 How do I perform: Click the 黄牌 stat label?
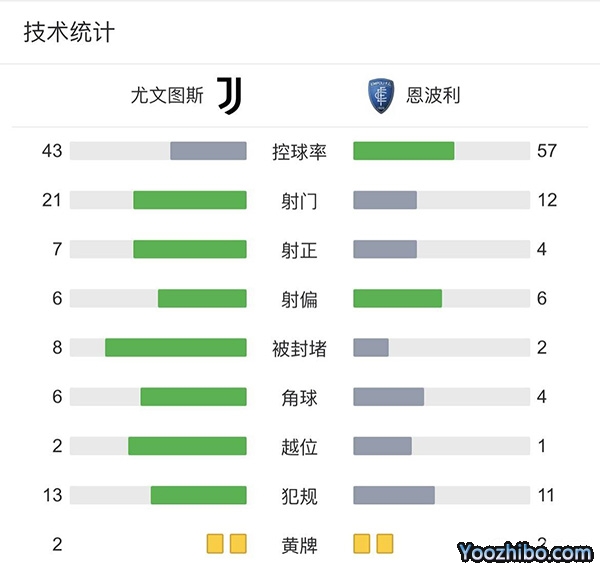click(x=300, y=545)
